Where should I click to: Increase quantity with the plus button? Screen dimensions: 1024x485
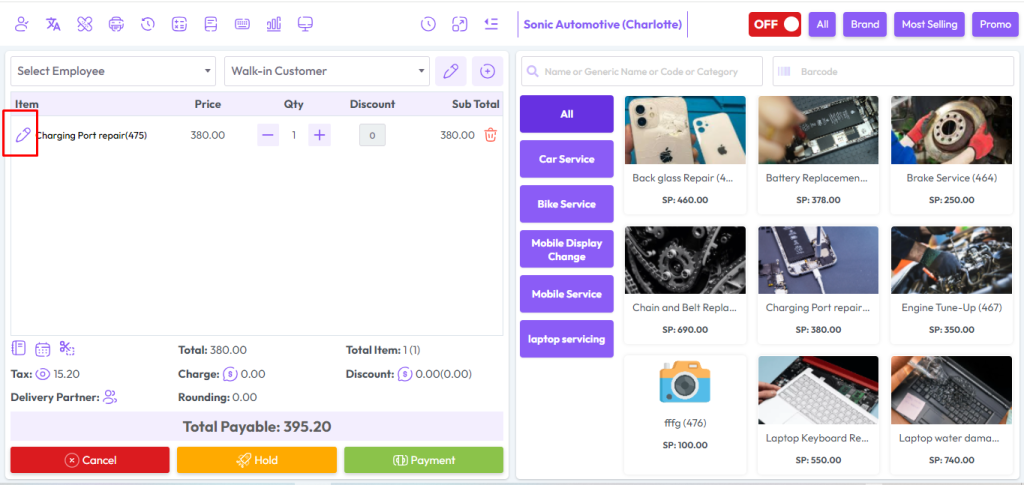[319, 135]
